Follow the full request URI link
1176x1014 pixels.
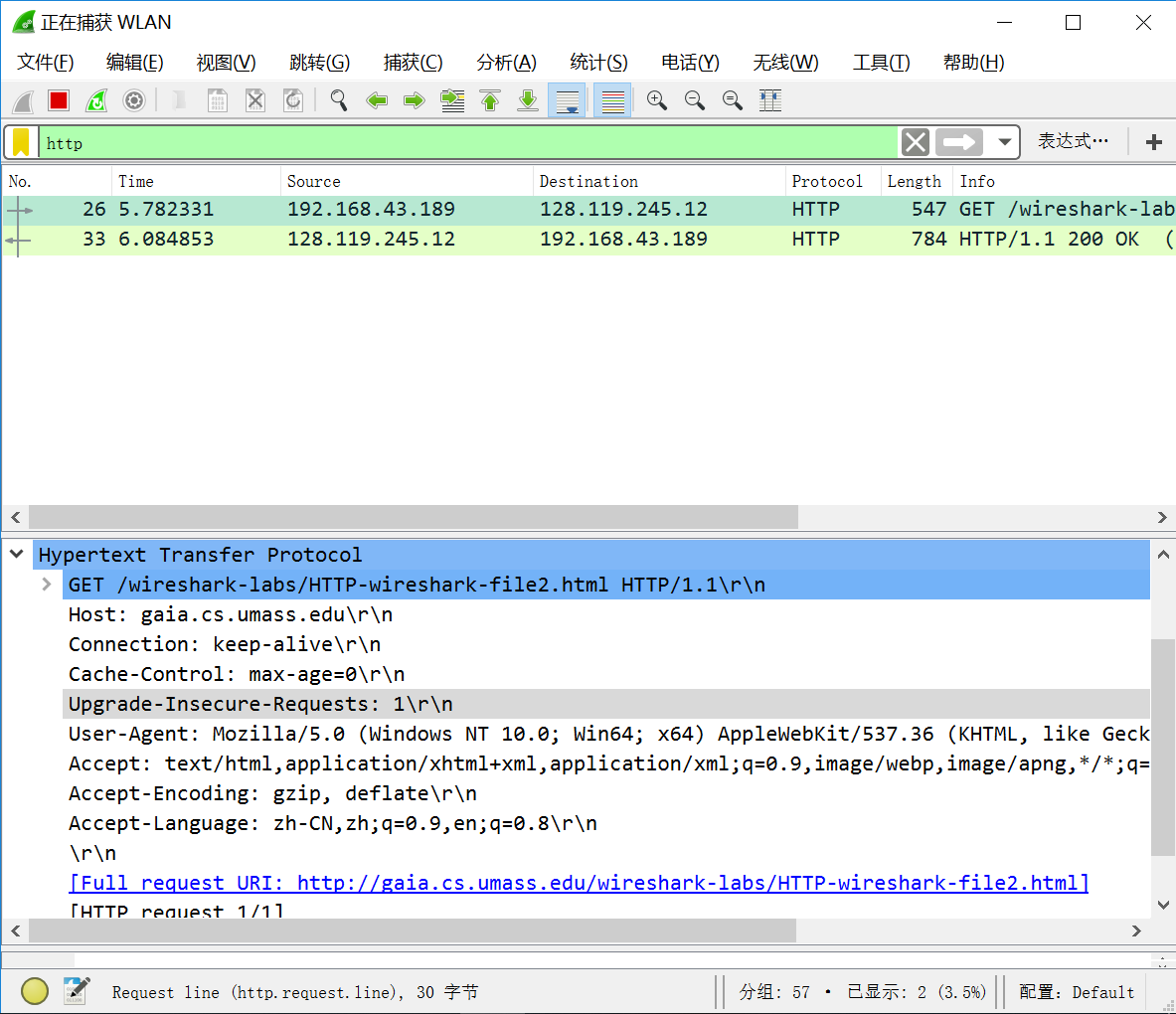[x=579, y=883]
